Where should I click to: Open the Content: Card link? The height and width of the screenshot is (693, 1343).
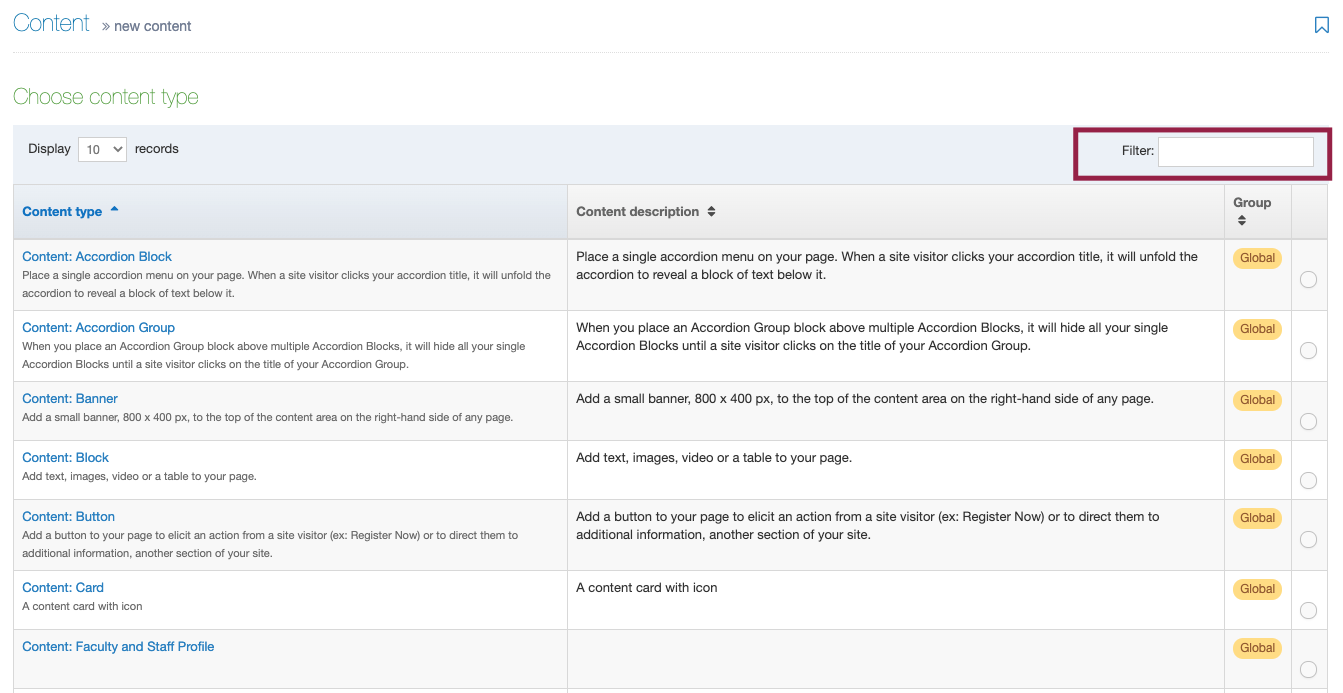[63, 587]
